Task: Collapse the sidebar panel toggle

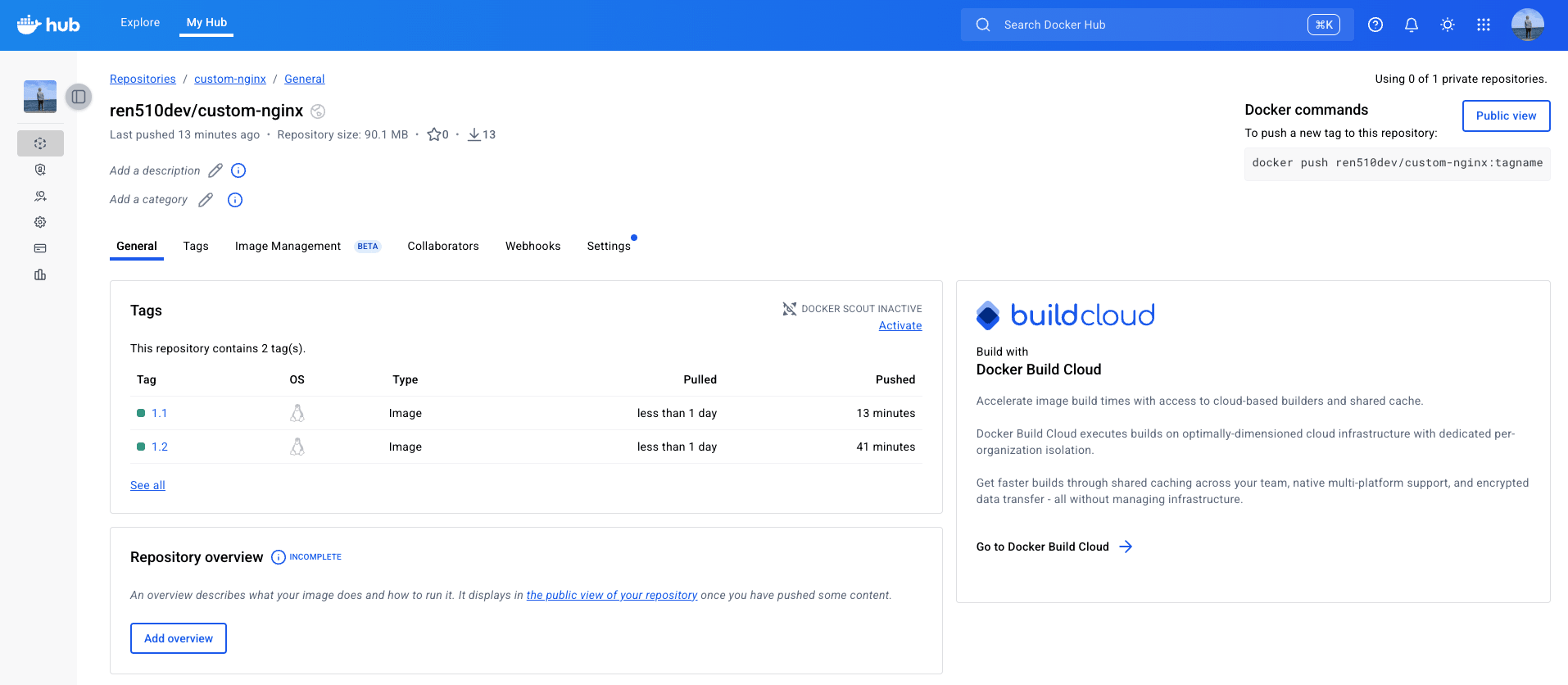Action: [x=79, y=97]
